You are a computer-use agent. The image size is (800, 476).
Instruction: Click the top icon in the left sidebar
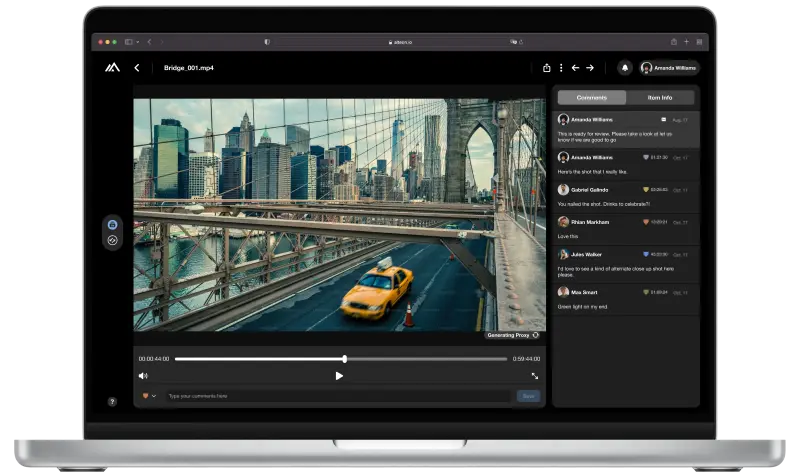click(x=112, y=225)
